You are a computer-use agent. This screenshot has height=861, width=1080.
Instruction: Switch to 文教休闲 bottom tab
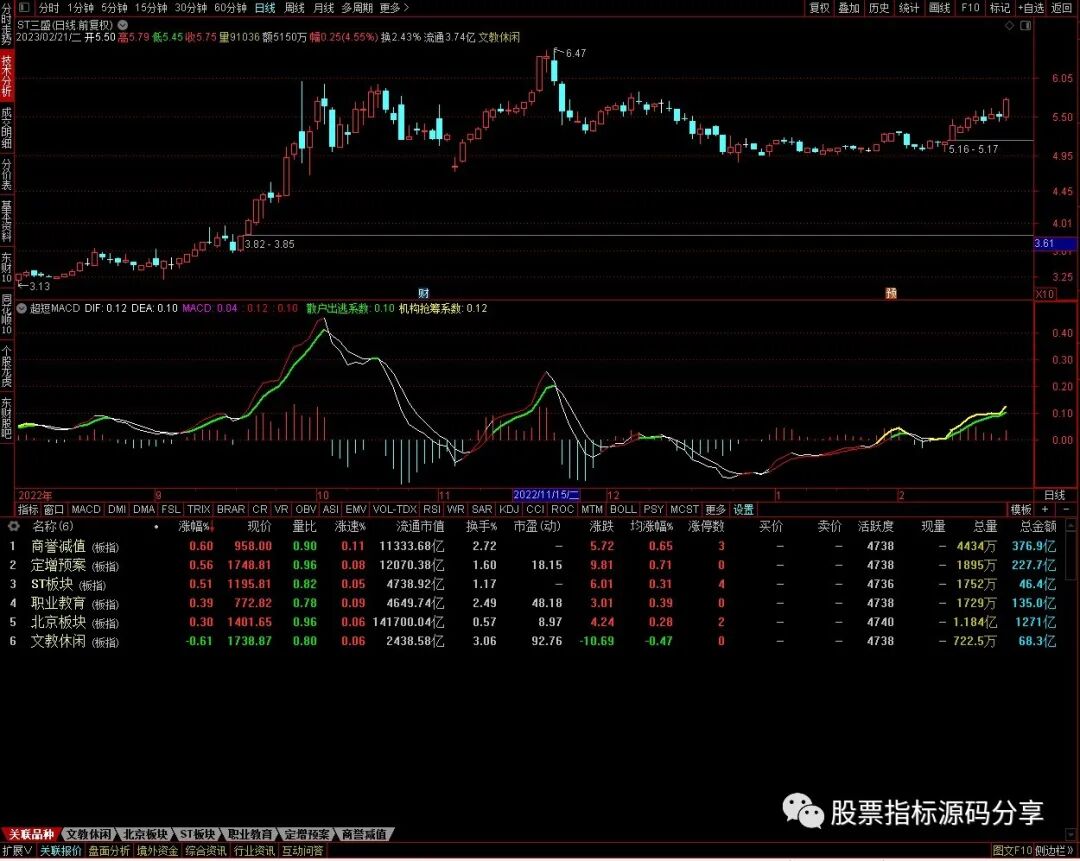(89, 834)
